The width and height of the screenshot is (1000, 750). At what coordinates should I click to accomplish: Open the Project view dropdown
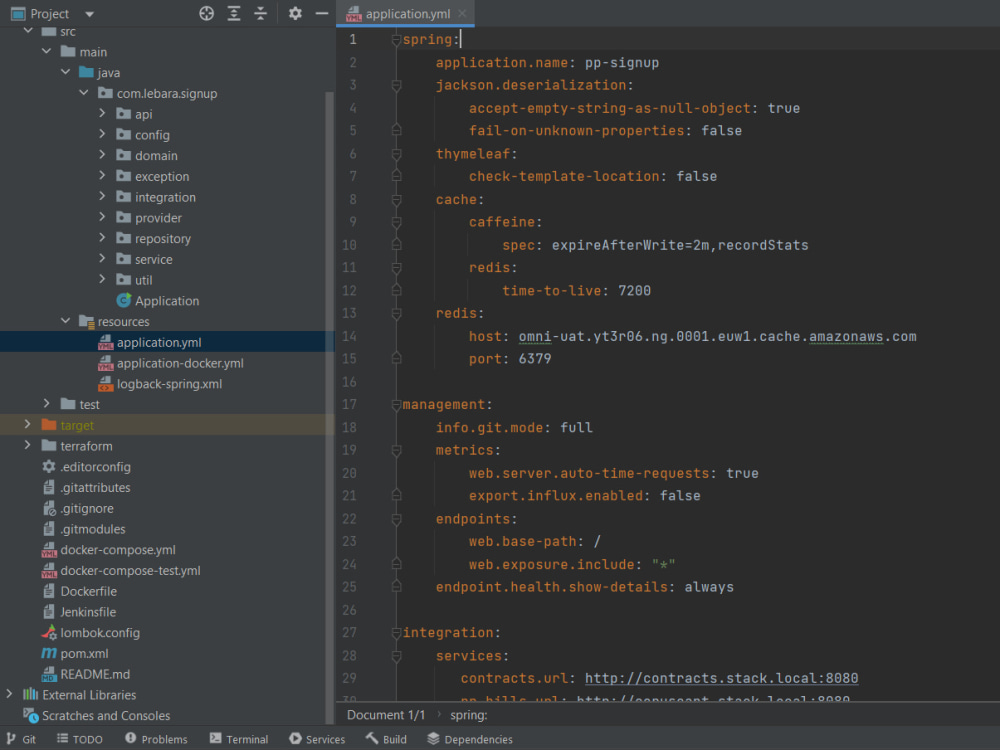tap(89, 14)
